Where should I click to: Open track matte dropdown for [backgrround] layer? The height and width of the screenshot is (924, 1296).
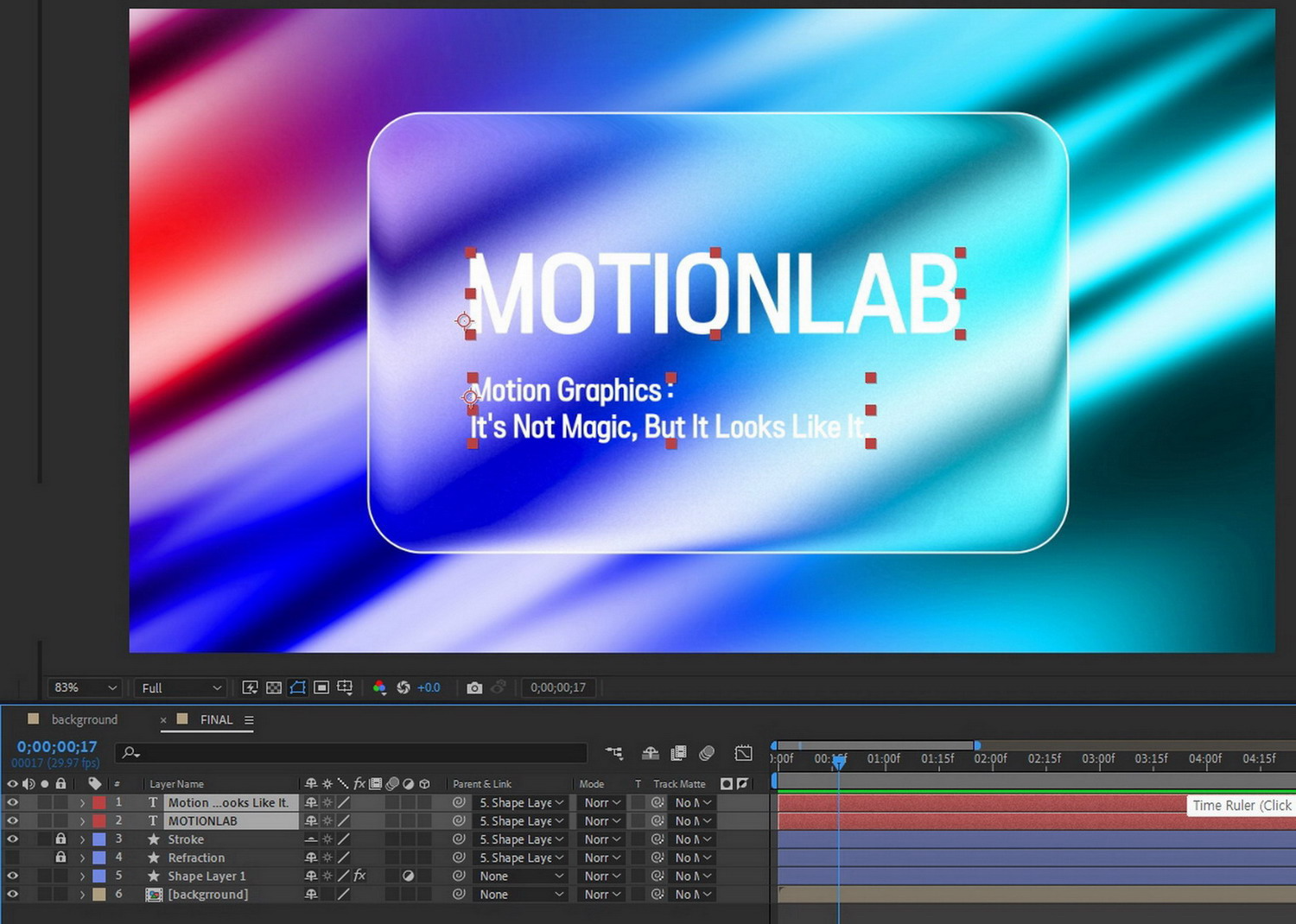click(693, 895)
